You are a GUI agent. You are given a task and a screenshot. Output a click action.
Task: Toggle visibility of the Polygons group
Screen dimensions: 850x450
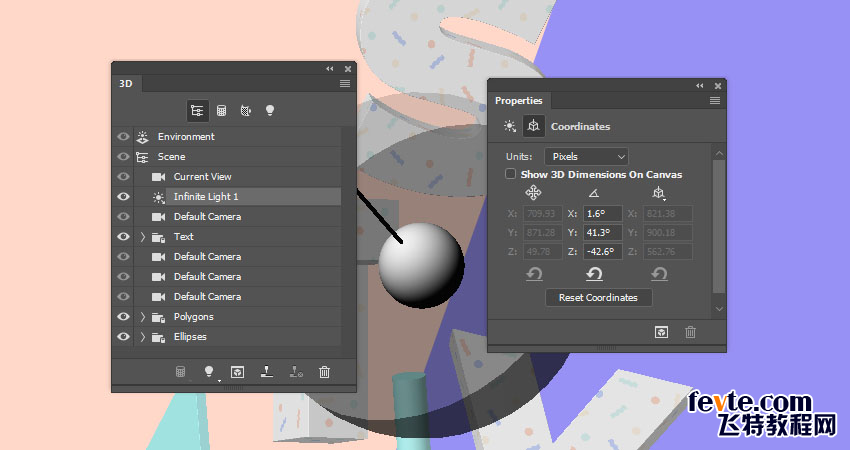point(124,317)
